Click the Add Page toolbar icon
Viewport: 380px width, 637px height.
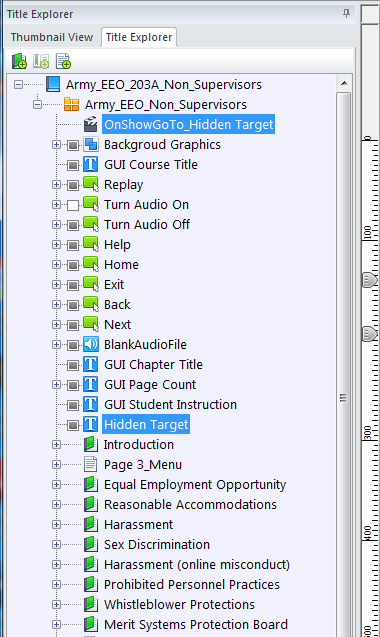pyautogui.click(x=63, y=61)
